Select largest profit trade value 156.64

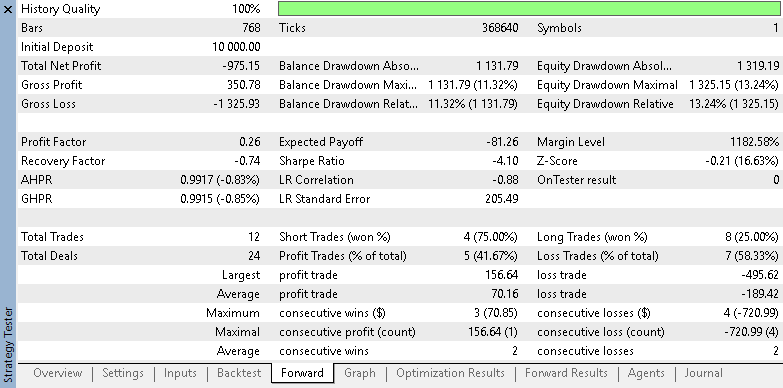point(501,275)
